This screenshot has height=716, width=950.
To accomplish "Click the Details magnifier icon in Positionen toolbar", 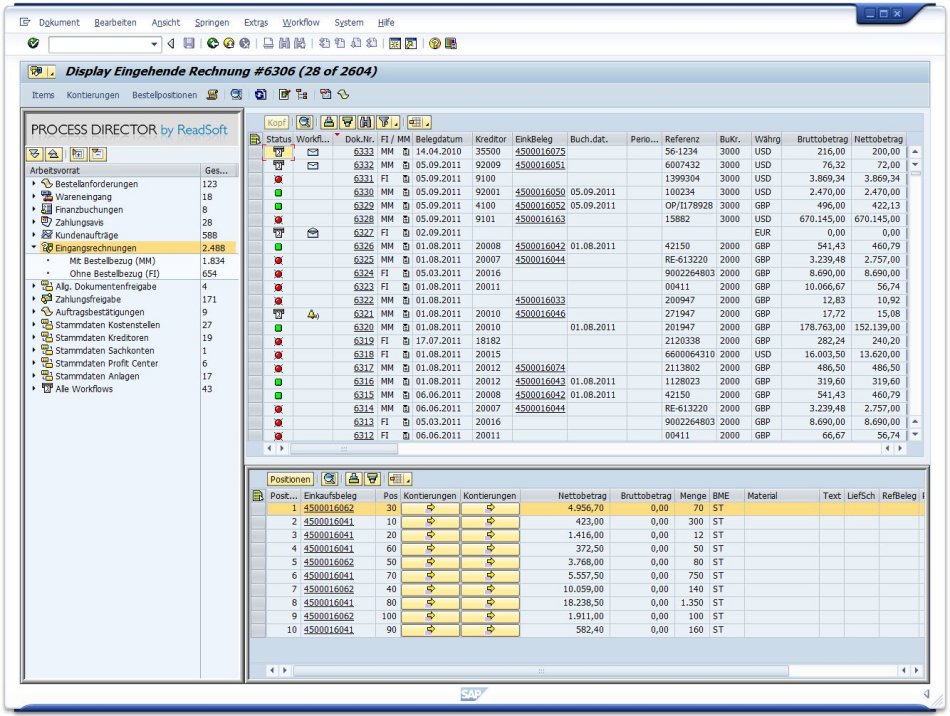I will [330, 479].
